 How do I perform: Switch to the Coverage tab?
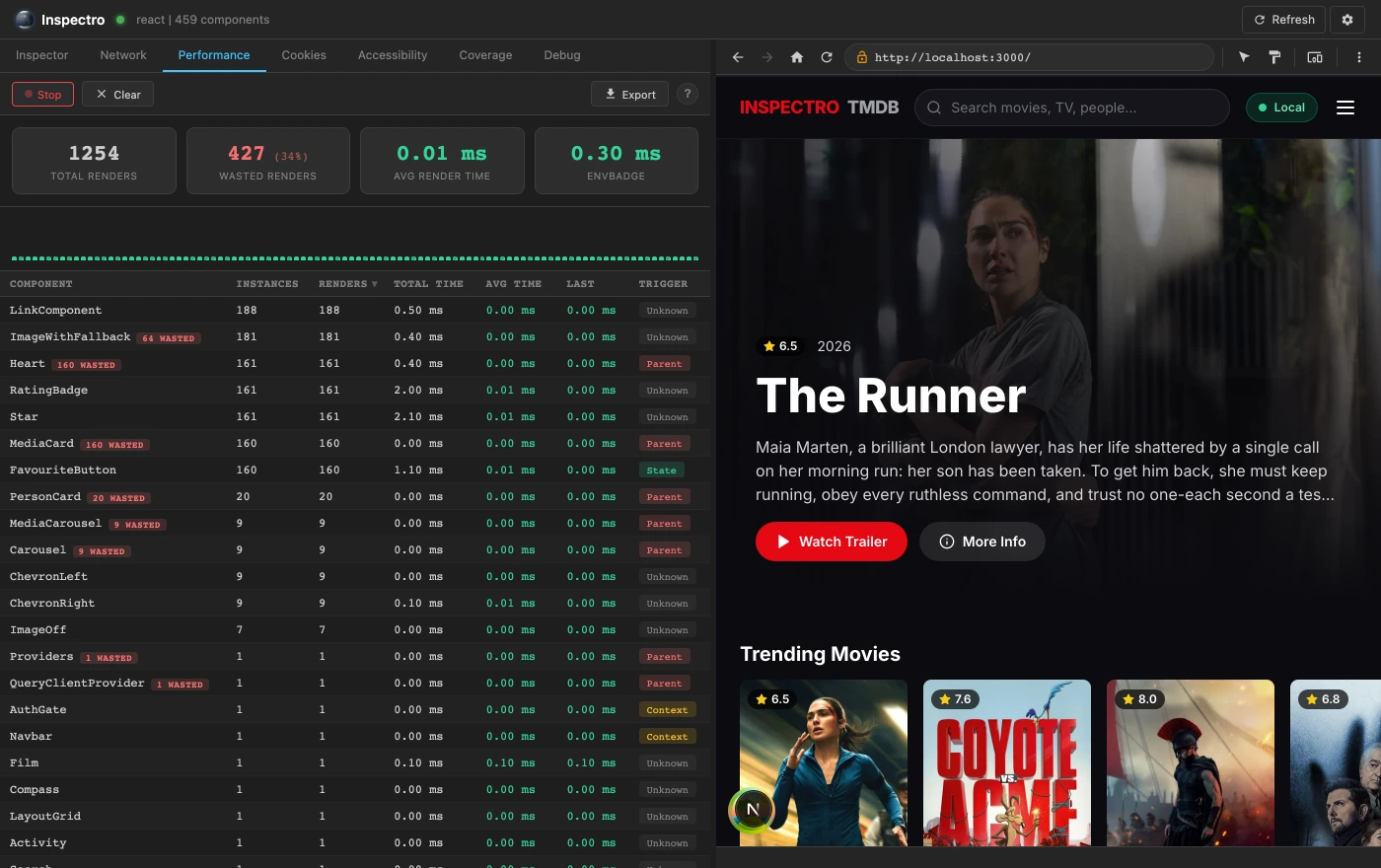pos(485,55)
